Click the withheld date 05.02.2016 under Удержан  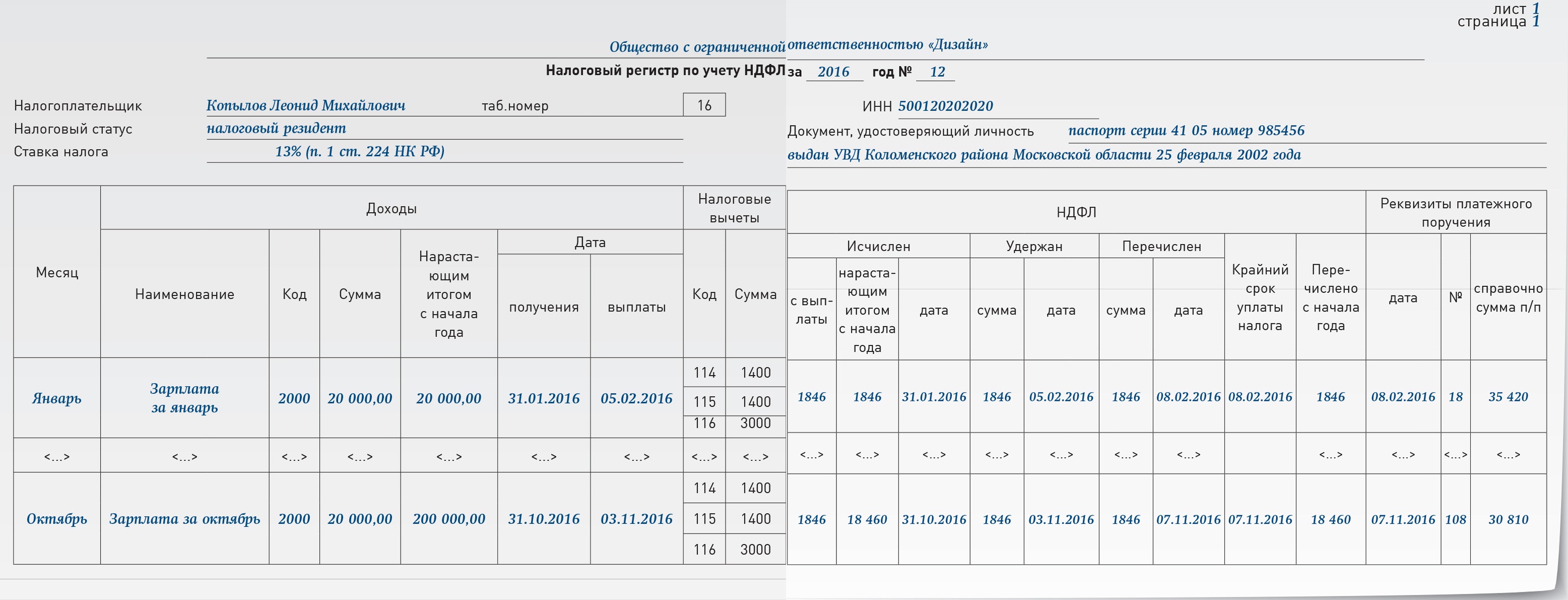click(x=1061, y=396)
